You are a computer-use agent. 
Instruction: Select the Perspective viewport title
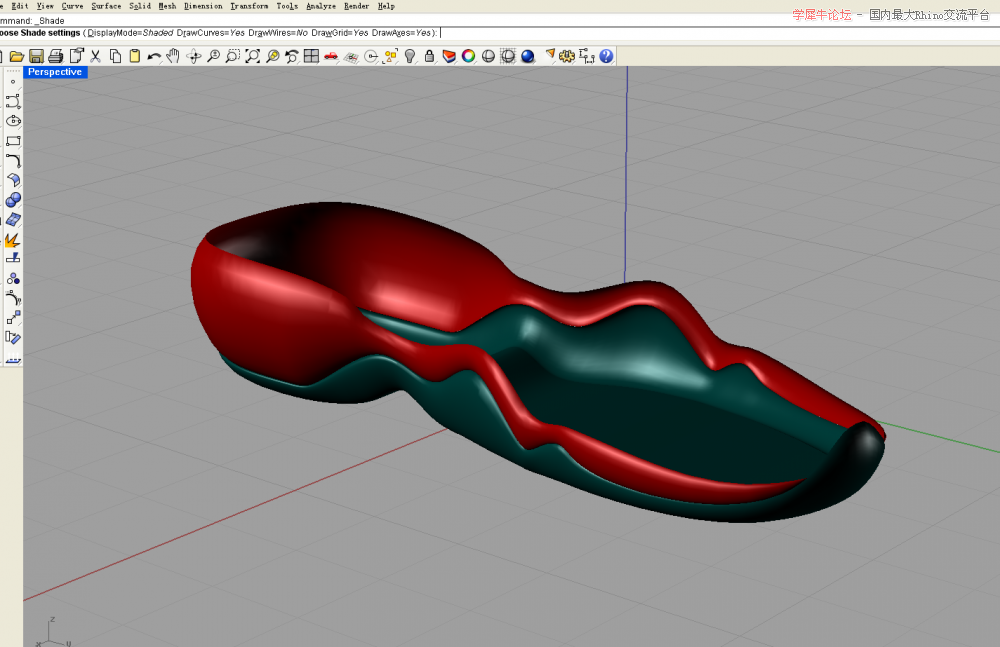click(55, 72)
